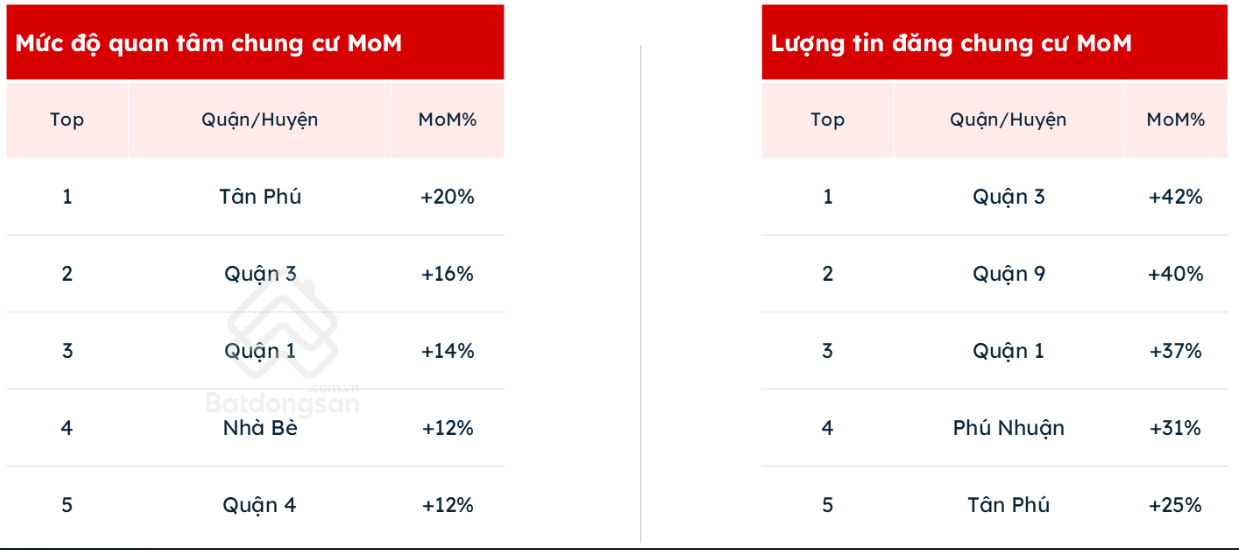This screenshot has width=1239, height=550.
Task: Click the "Mức độ quan tâm chung cư MoM" header
Action: 208,43
